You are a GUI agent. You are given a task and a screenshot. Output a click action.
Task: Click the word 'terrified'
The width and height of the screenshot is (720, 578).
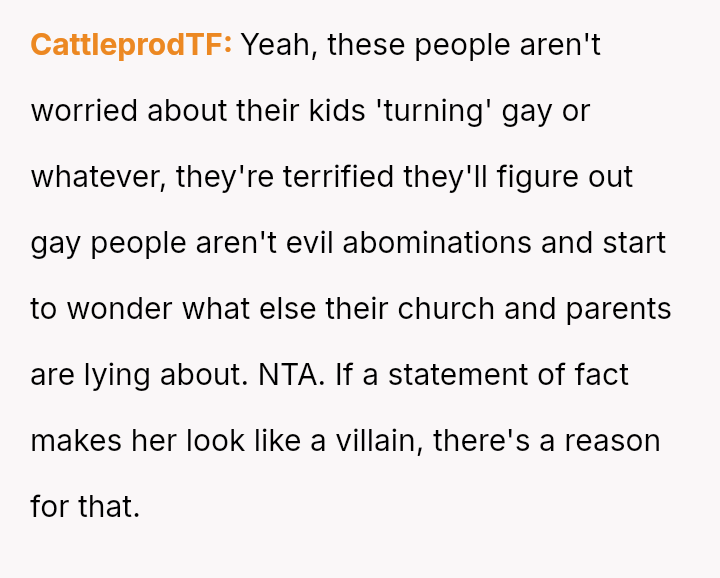(x=340, y=177)
